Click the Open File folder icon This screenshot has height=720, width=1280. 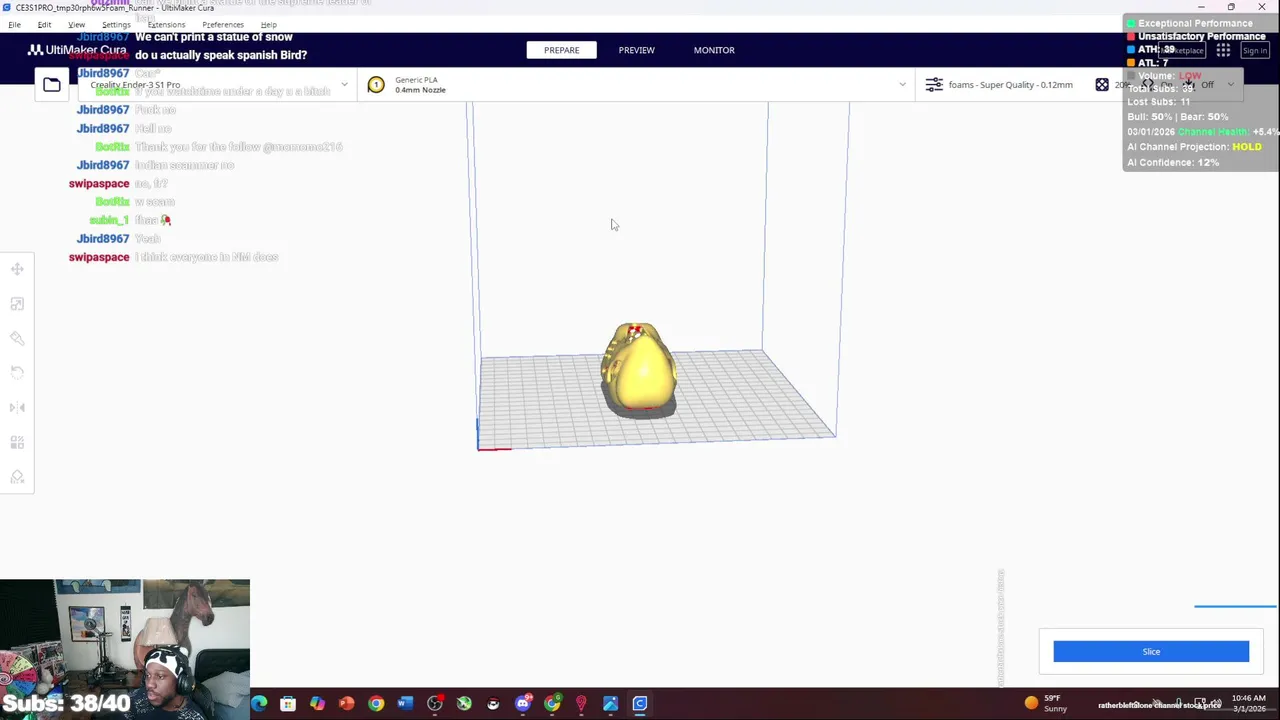click(x=51, y=85)
